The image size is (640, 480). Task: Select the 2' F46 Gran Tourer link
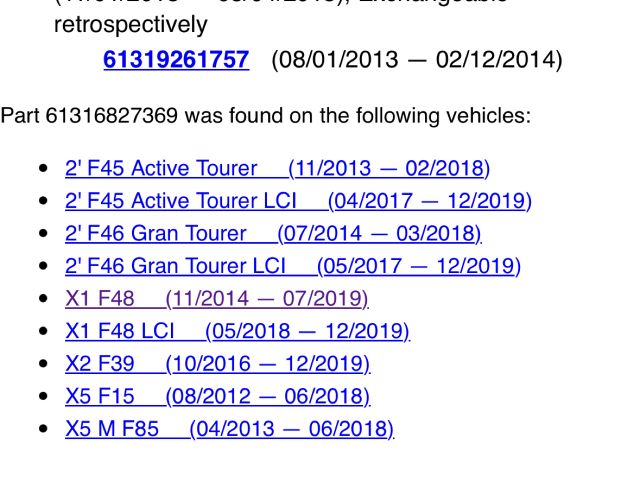point(155,234)
